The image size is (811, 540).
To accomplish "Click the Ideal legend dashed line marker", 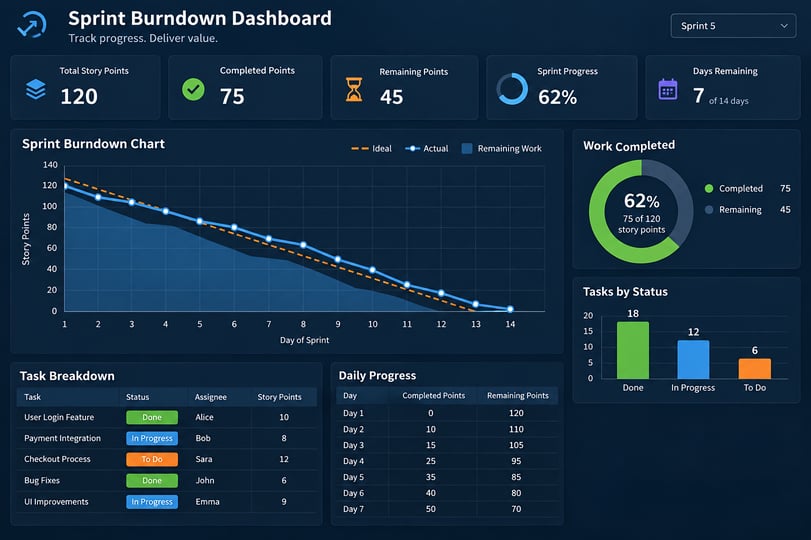I will pos(359,148).
